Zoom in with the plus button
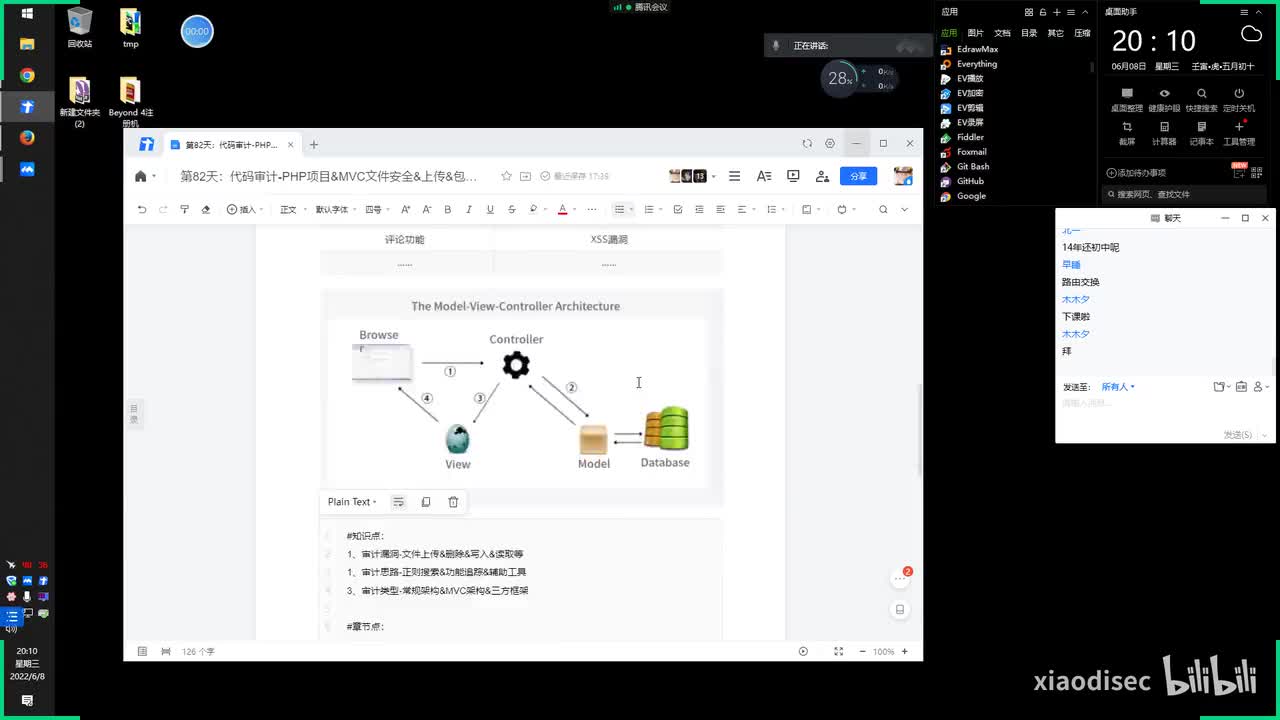Image resolution: width=1280 pixels, height=720 pixels. point(905,651)
